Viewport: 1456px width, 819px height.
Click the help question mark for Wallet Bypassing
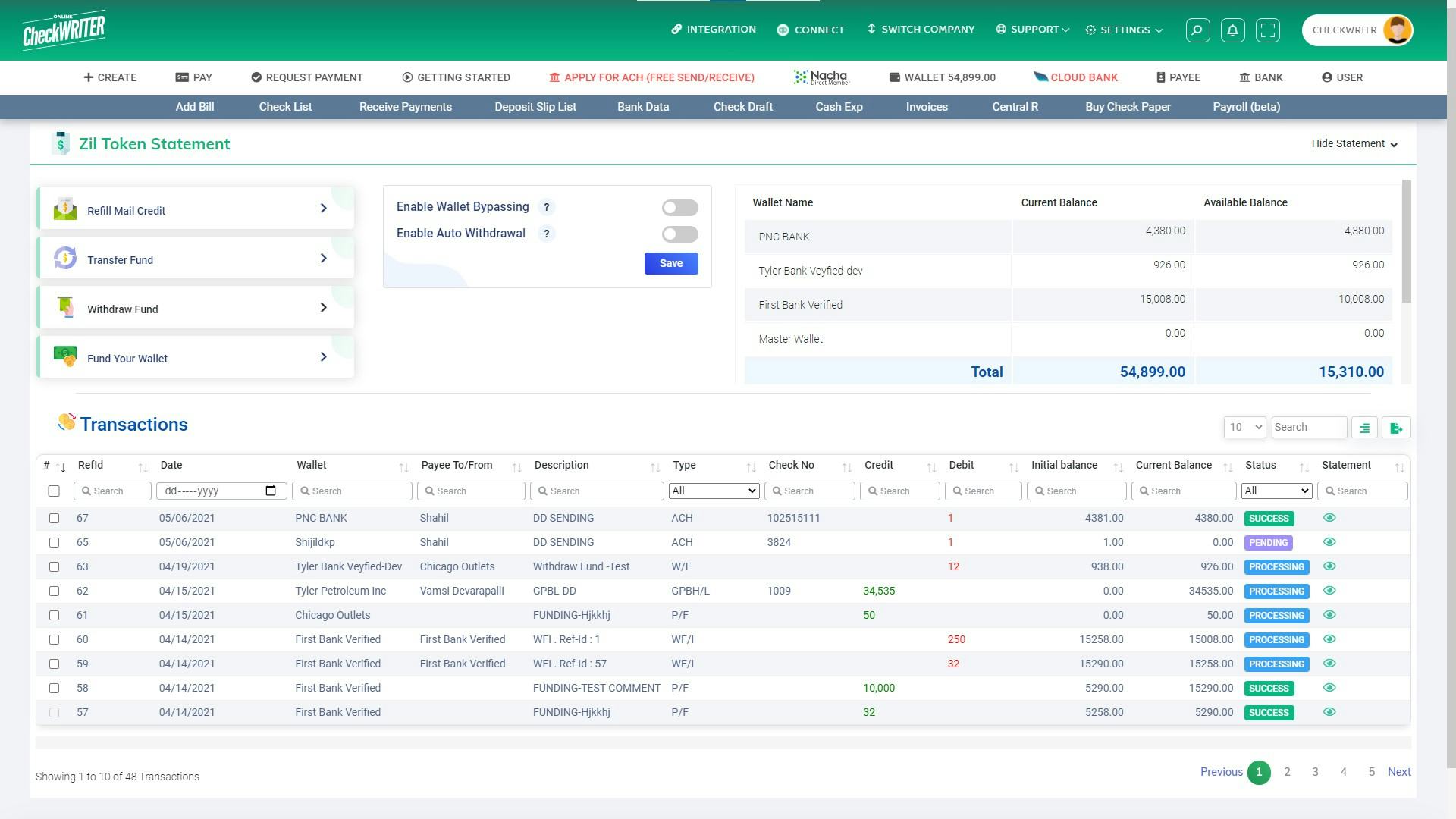[546, 207]
